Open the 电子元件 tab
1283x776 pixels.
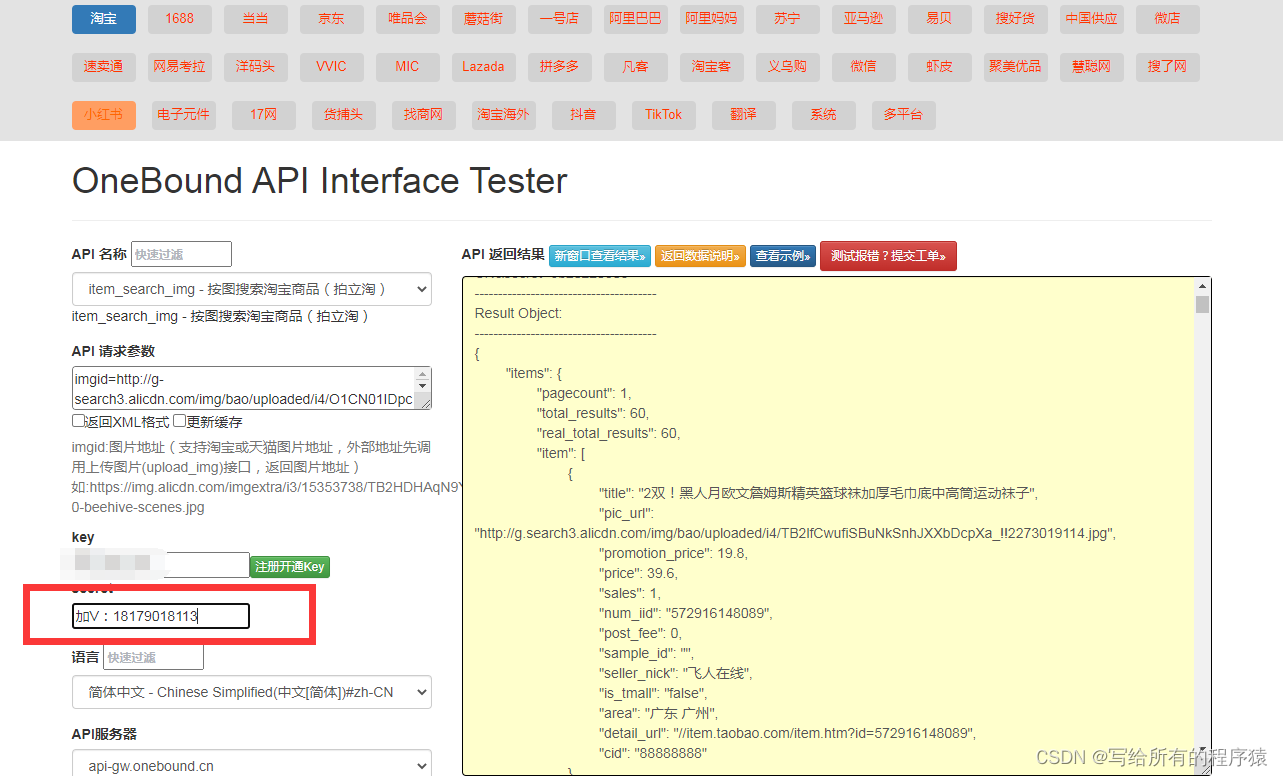(184, 115)
